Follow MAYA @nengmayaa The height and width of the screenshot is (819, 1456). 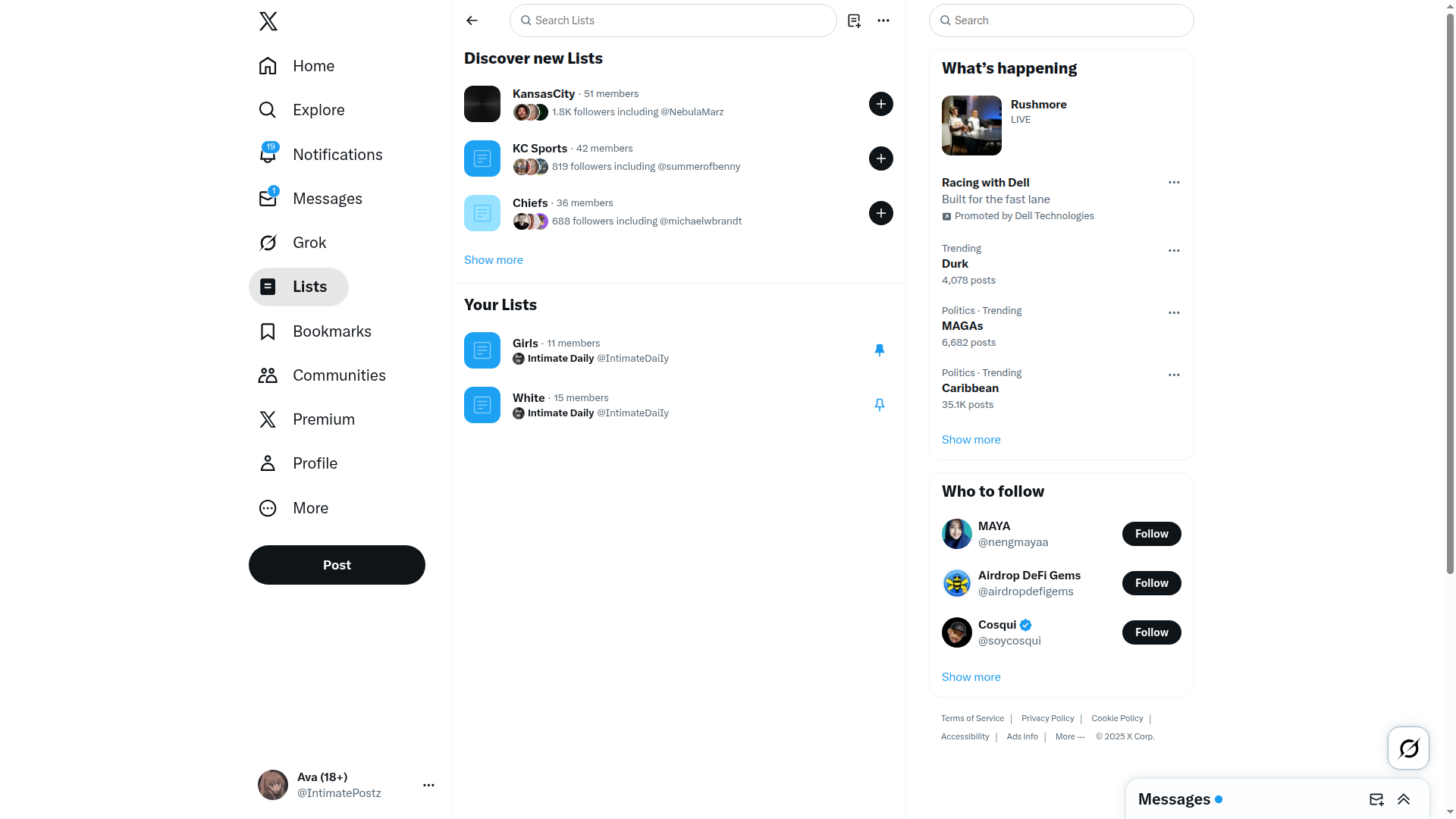pos(1151,534)
